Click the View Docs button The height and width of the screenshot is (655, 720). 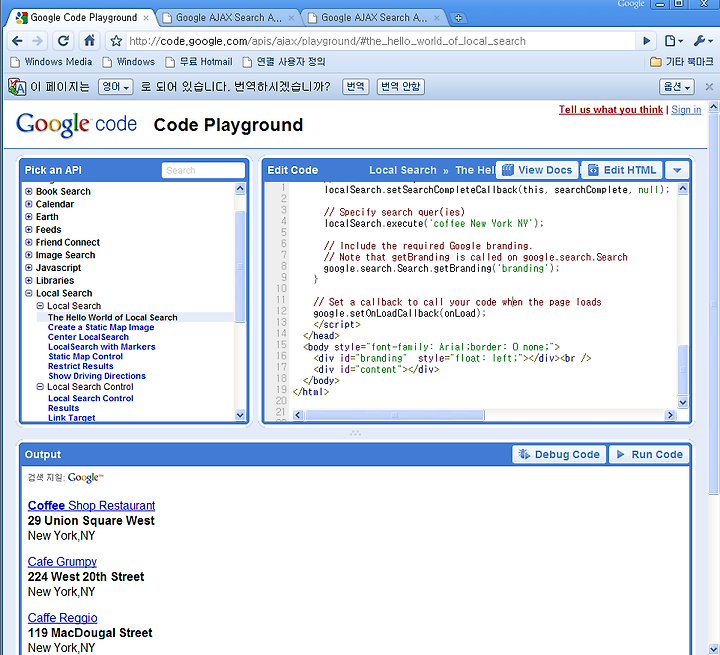537,170
